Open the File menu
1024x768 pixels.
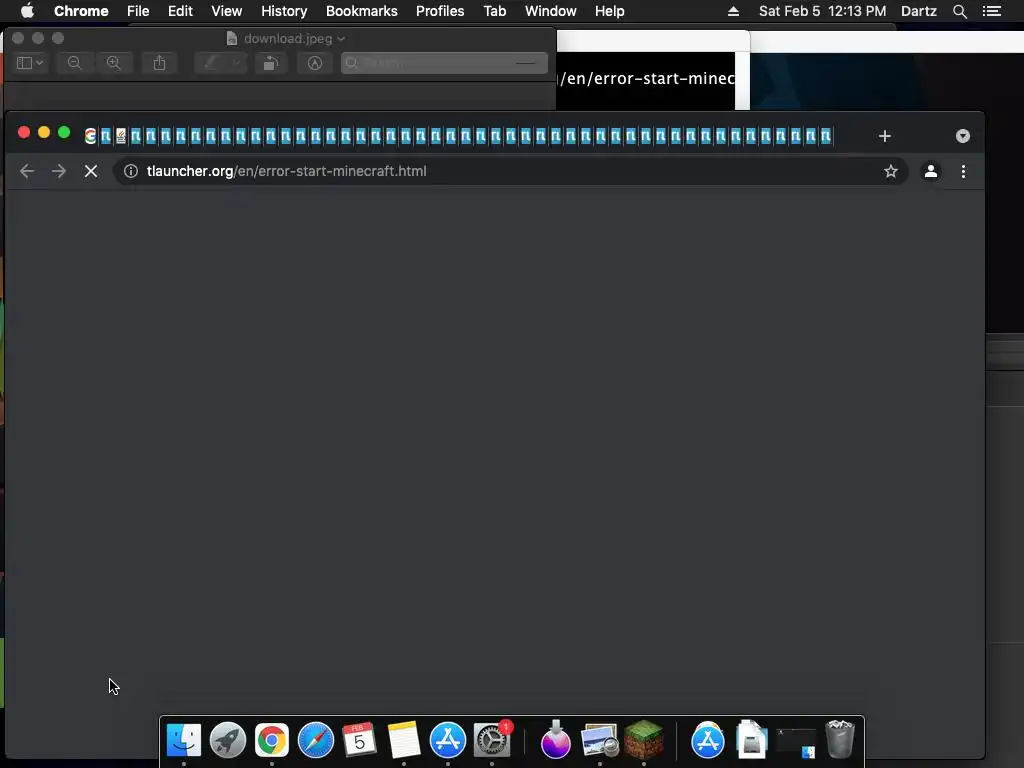[x=138, y=11]
